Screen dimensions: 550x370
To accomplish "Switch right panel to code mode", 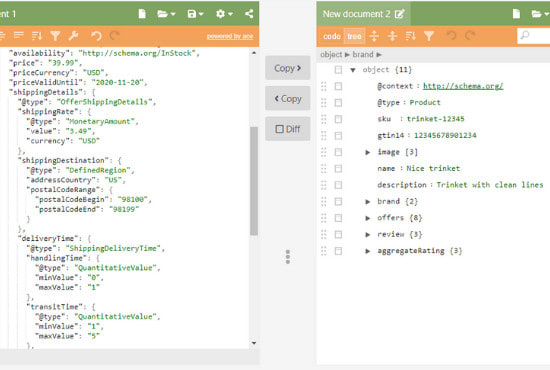I will coord(332,36).
